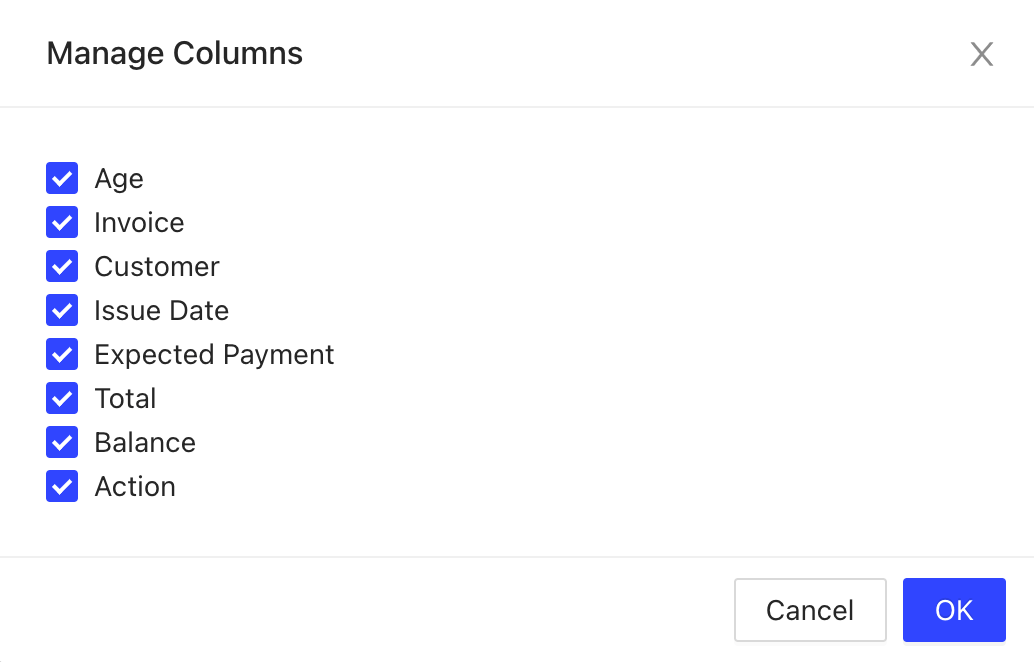Close the Manage Columns dialog with X
1034x662 pixels.
[x=981, y=54]
